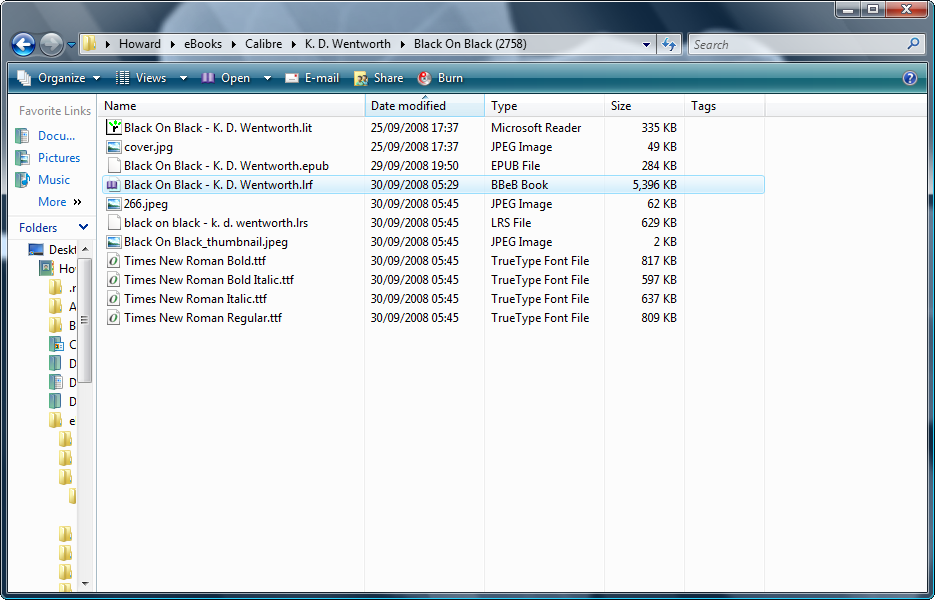The height and width of the screenshot is (600, 935).
Task: Click 5,396 KB size cell
Action: [654, 185]
